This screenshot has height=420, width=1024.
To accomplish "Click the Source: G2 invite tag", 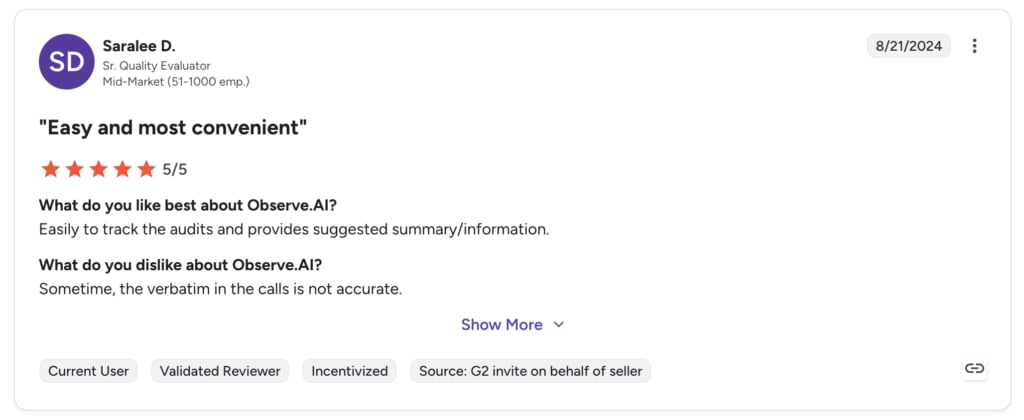I will 530,371.
